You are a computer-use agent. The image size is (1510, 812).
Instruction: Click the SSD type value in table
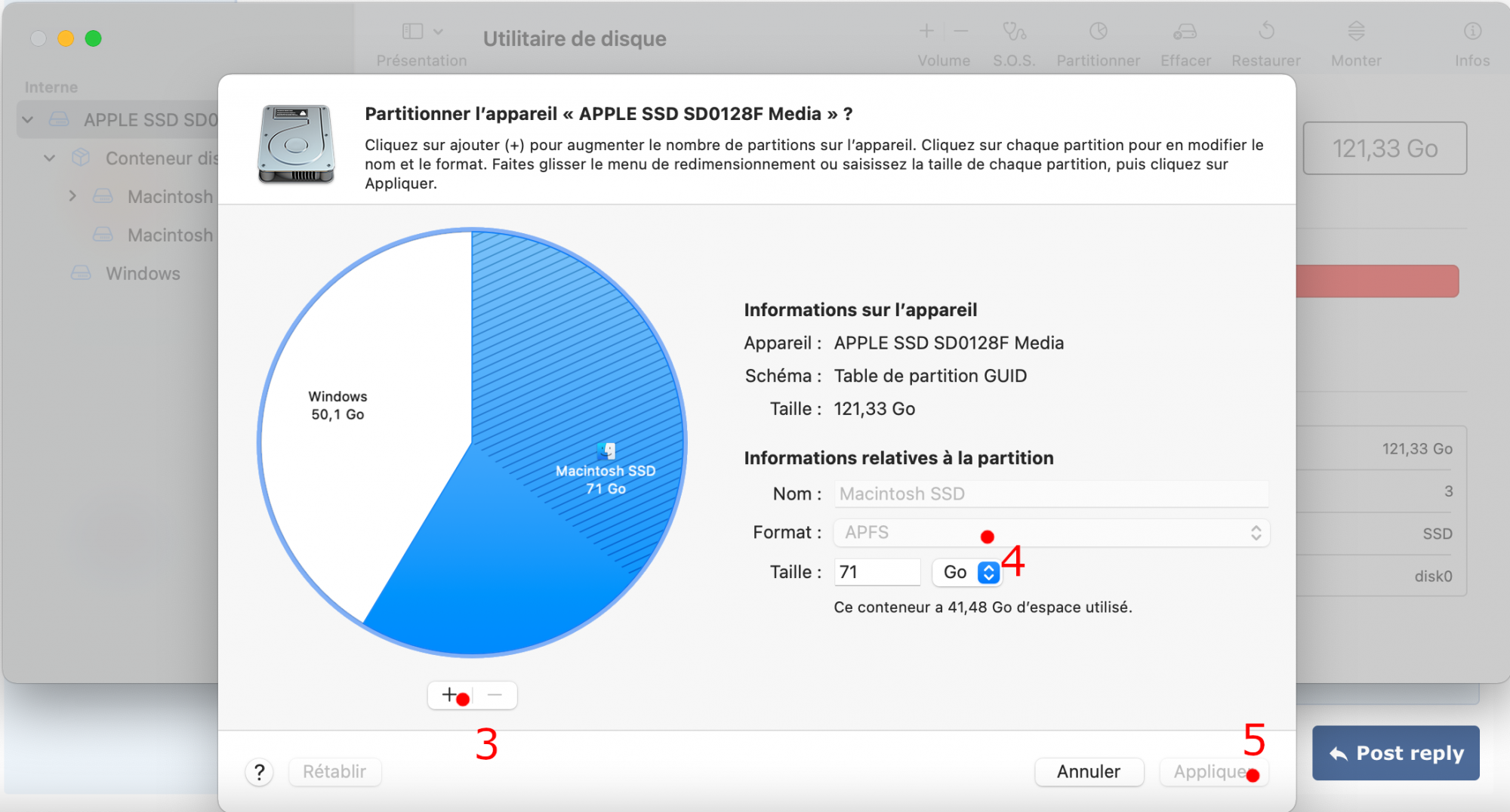coord(1438,534)
